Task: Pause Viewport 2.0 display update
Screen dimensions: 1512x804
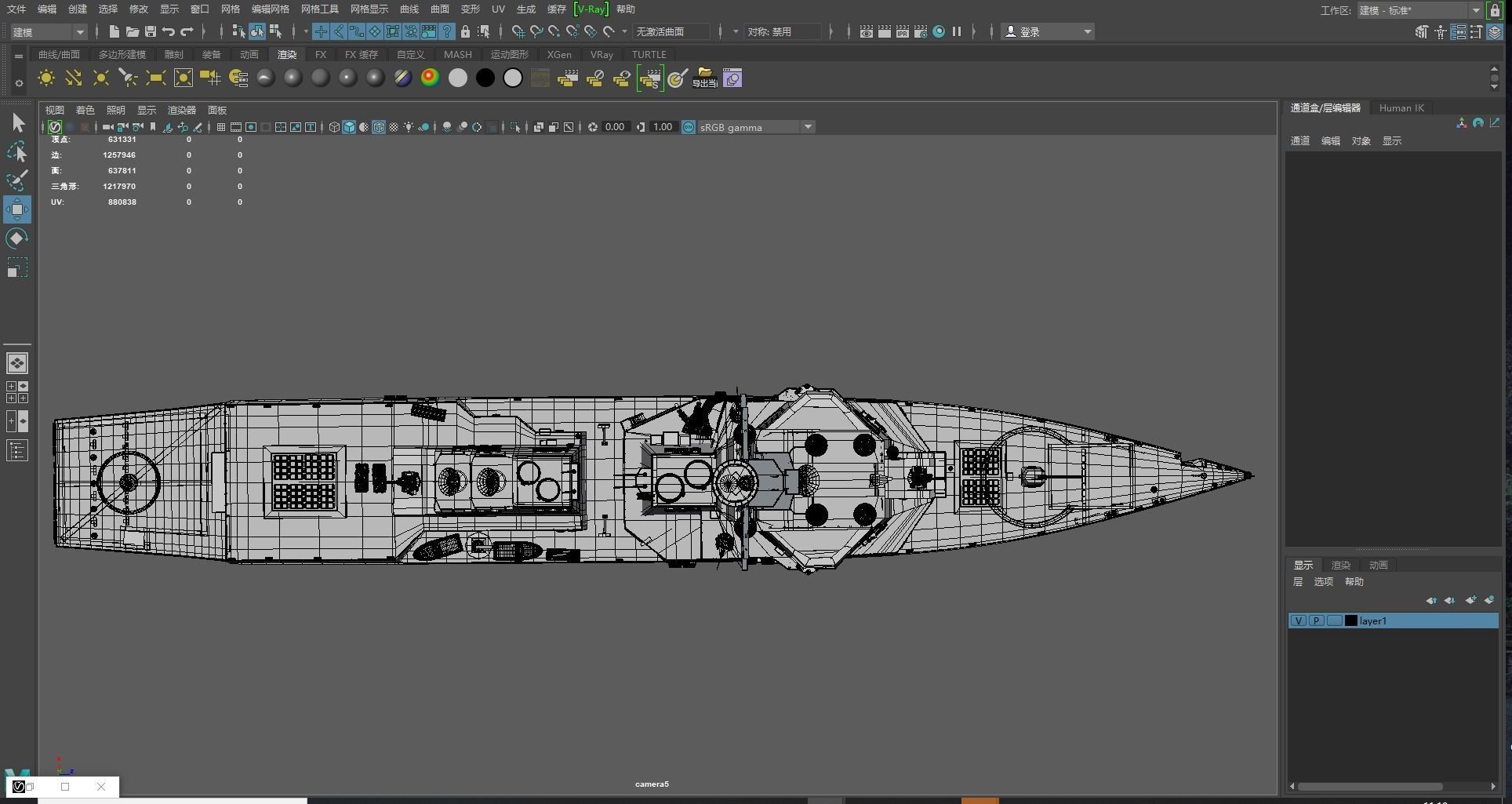Action: tap(957, 31)
